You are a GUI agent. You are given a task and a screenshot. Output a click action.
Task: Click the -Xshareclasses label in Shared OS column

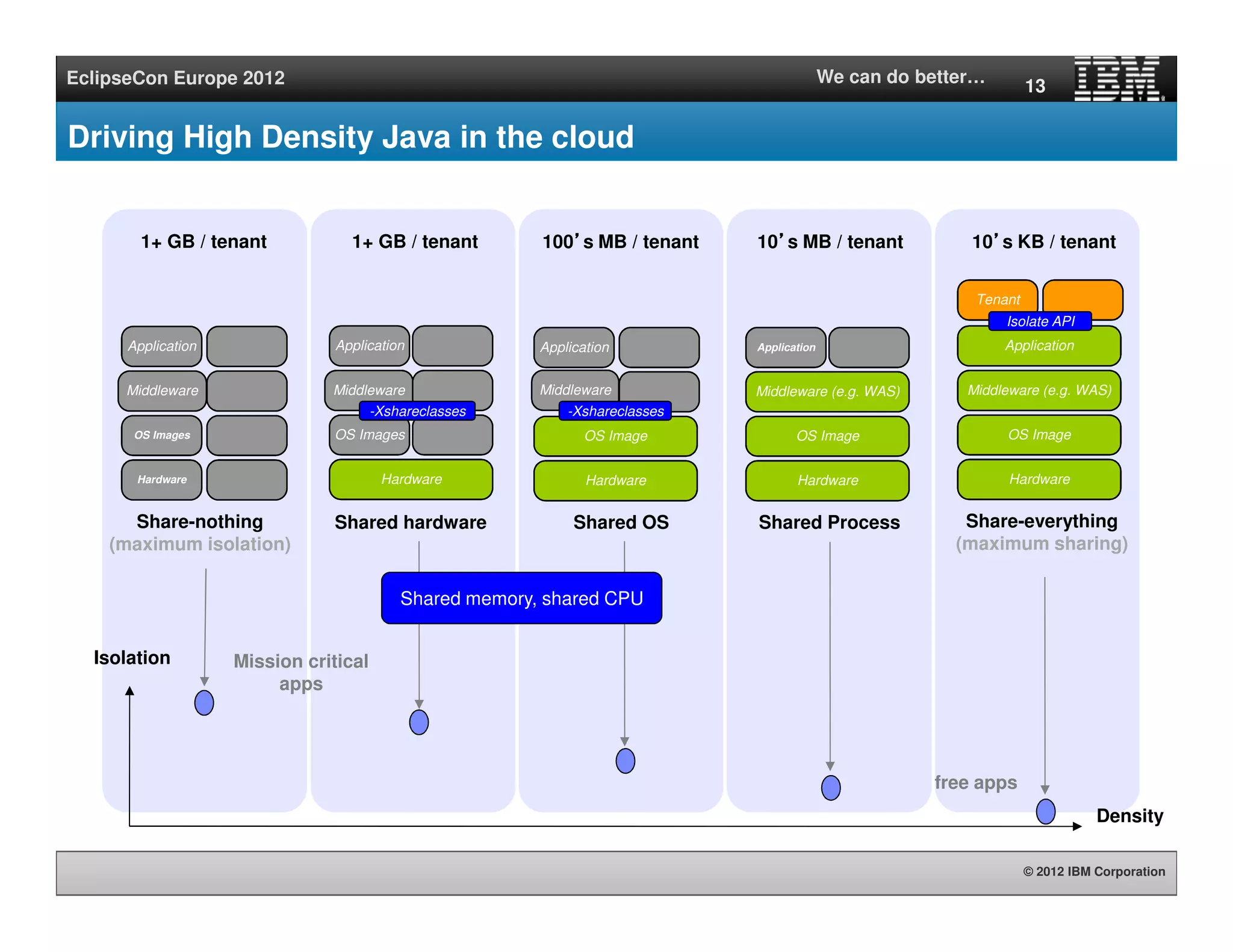point(615,411)
